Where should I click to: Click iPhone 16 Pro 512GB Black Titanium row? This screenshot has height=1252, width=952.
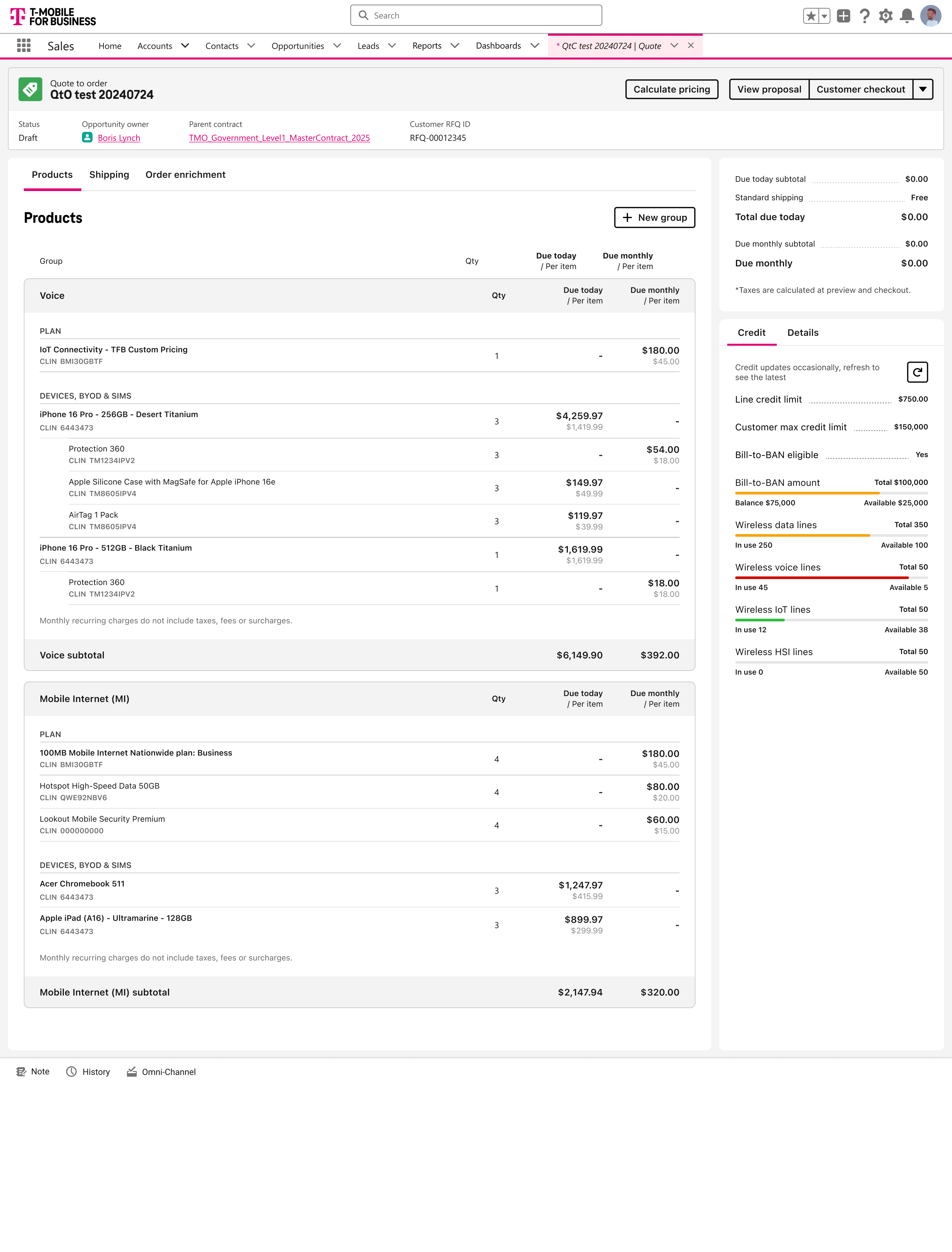359,555
